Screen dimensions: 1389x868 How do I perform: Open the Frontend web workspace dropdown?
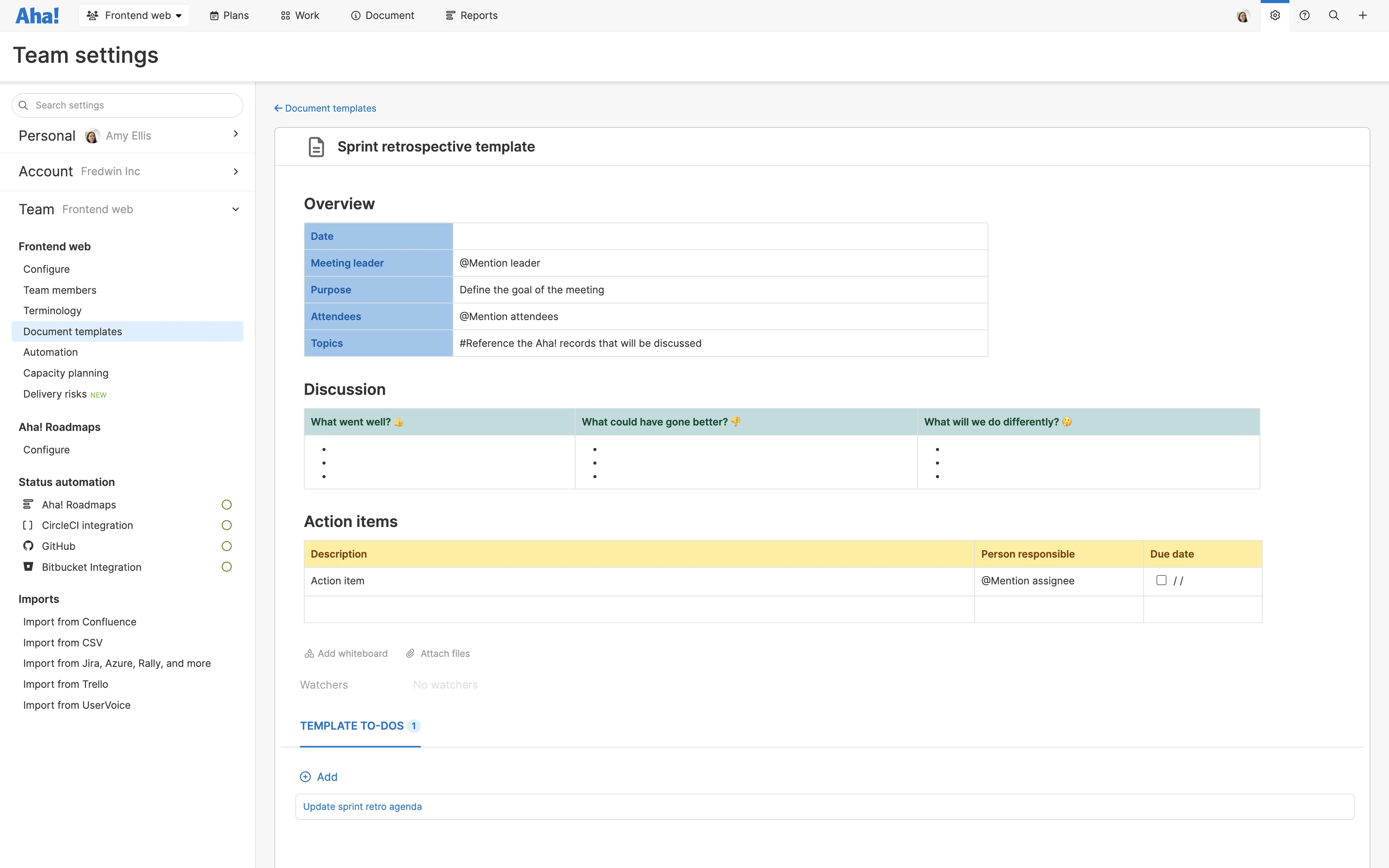pos(134,15)
